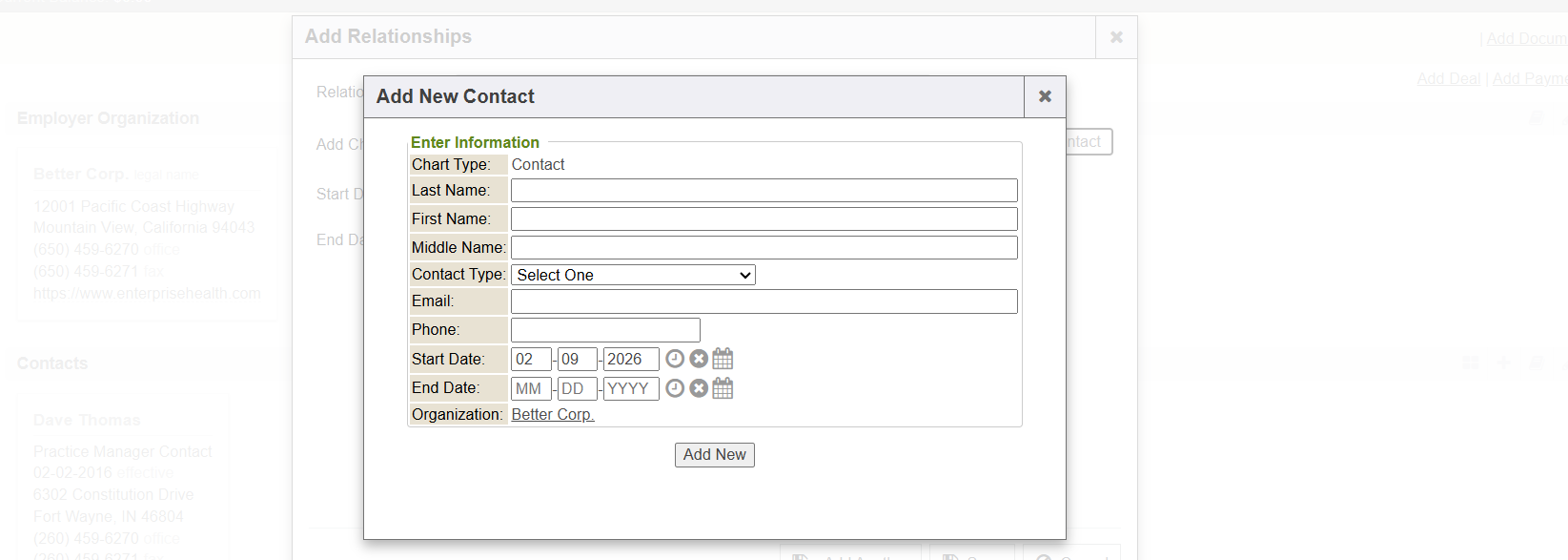Select the Middle Name text box
This screenshot has height=560, width=1568.
764,248
